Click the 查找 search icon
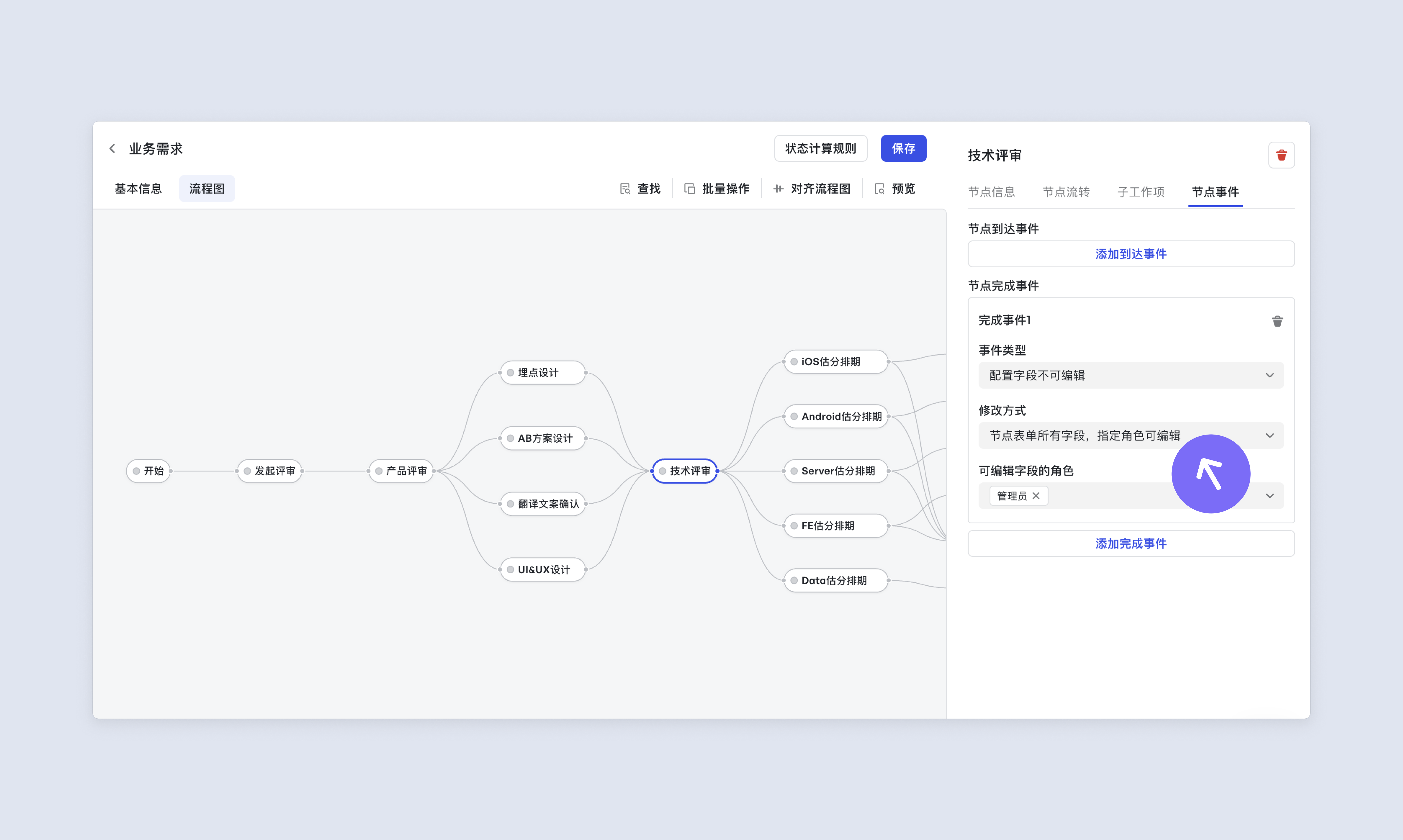This screenshot has height=840, width=1403. click(625, 189)
